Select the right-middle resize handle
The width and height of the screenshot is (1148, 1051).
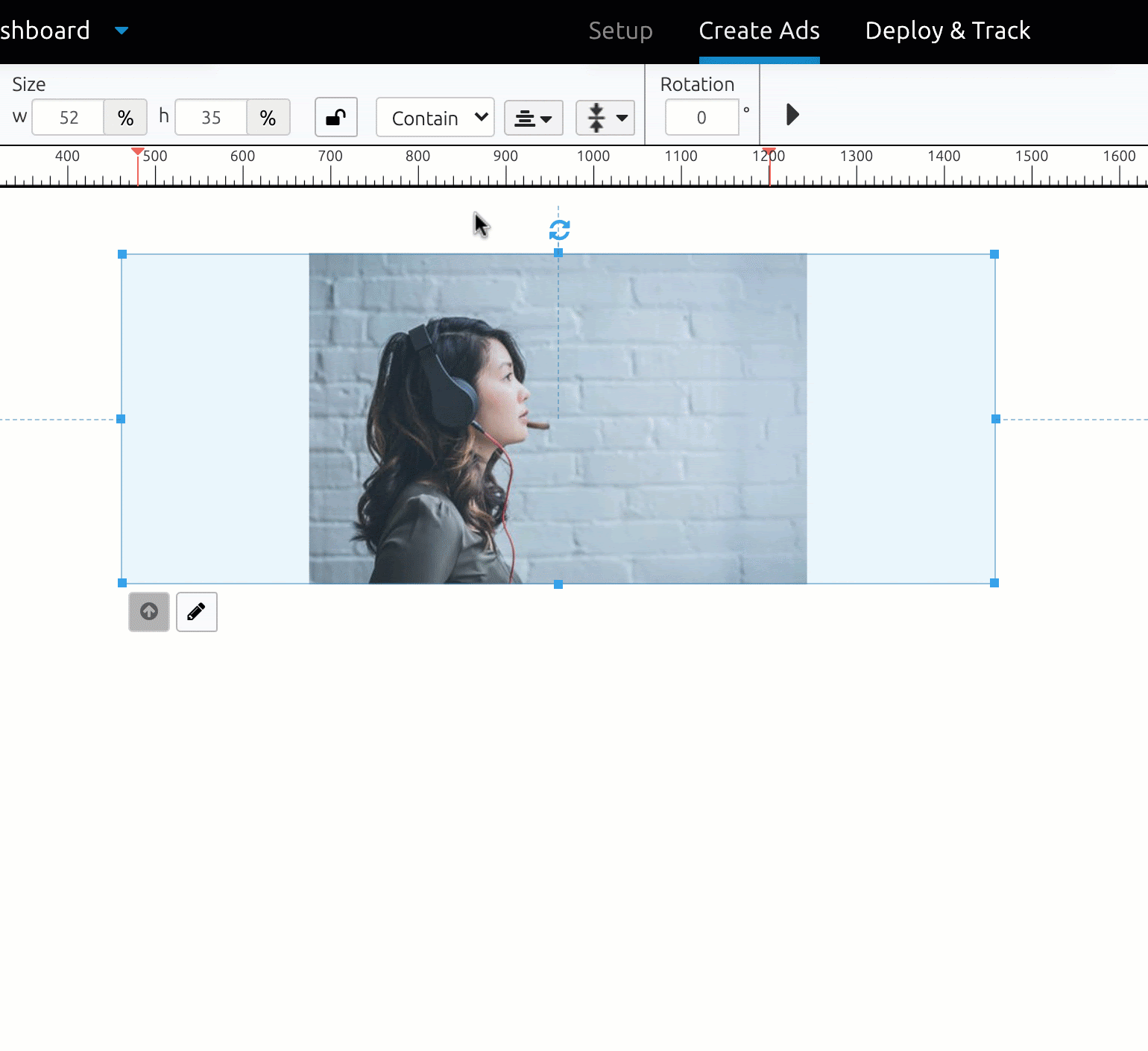click(996, 419)
